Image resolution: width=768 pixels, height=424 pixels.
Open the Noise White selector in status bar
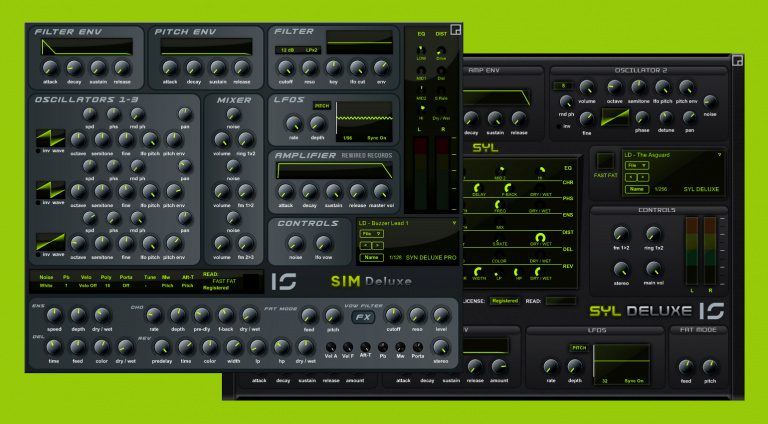[x=46, y=285]
